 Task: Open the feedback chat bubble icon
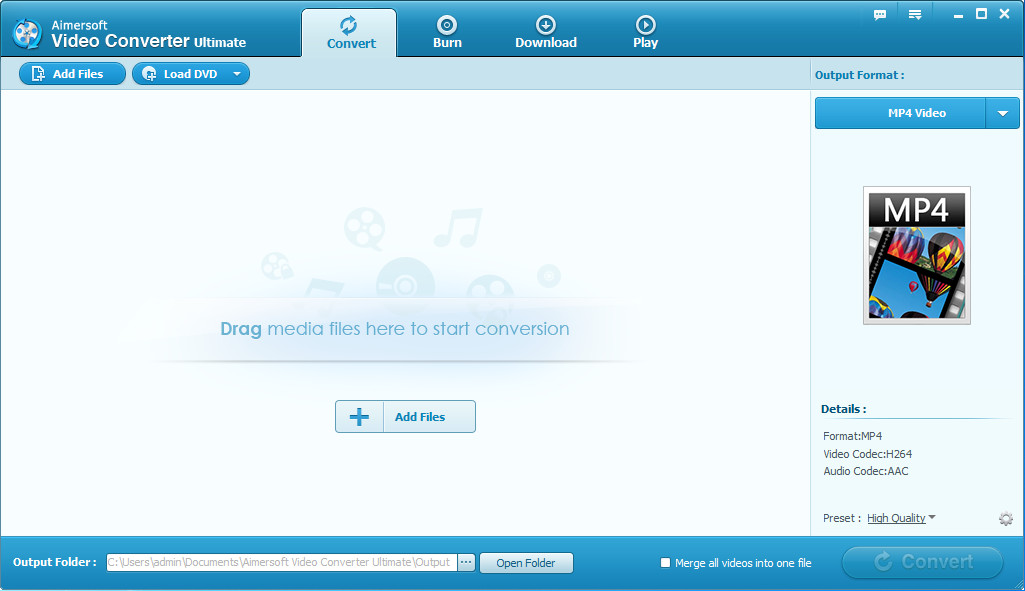pyautogui.click(x=880, y=14)
